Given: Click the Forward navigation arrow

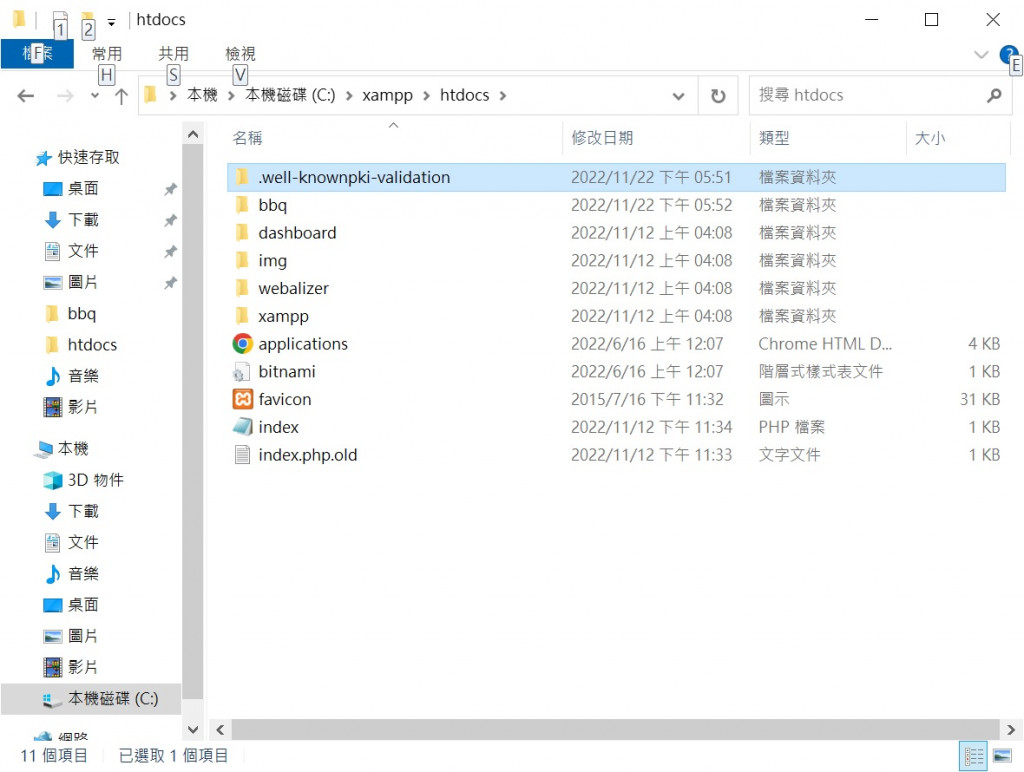Looking at the screenshot, I should click(65, 96).
